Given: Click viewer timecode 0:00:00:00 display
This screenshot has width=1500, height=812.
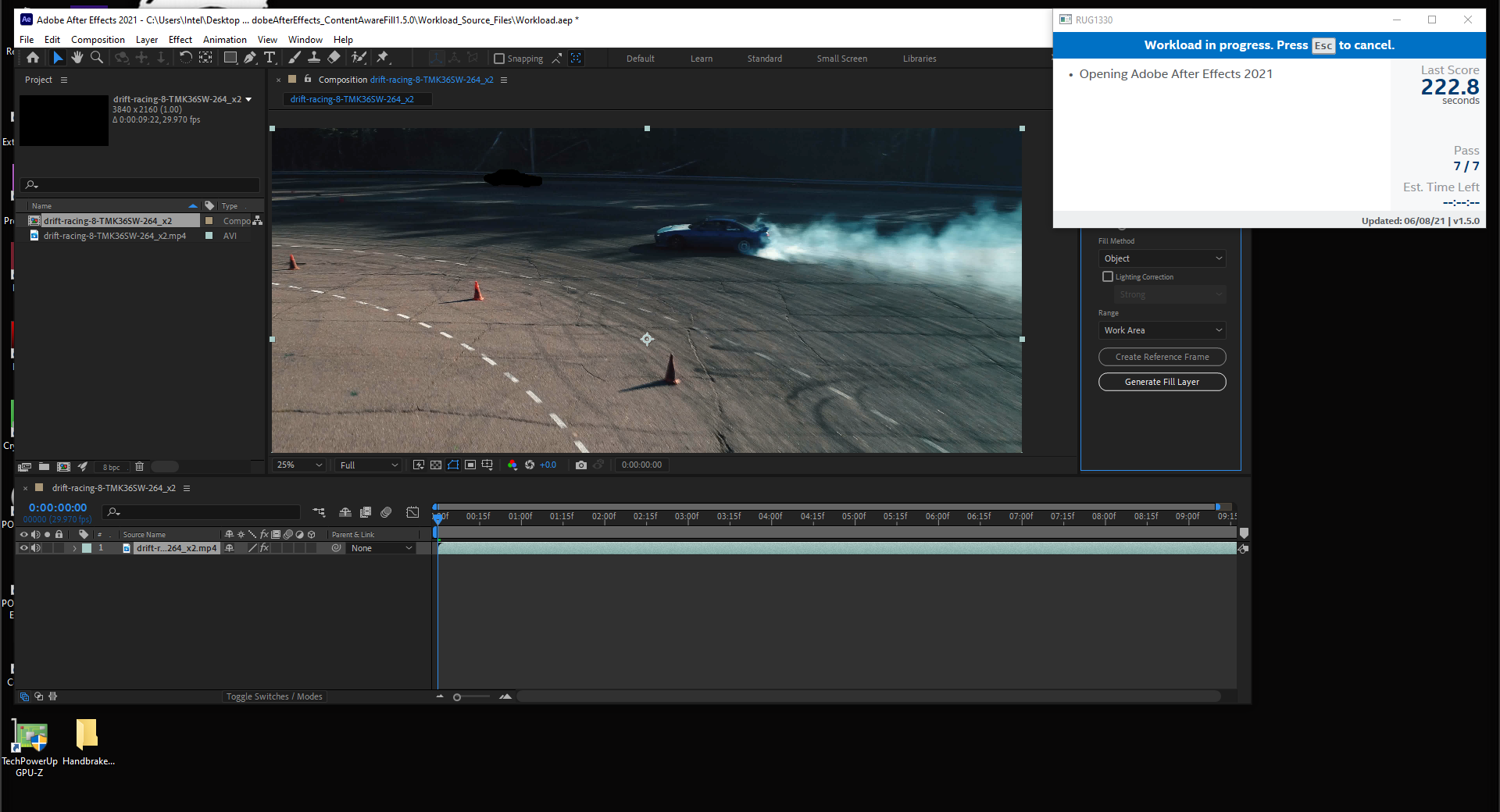Looking at the screenshot, I should coord(641,465).
